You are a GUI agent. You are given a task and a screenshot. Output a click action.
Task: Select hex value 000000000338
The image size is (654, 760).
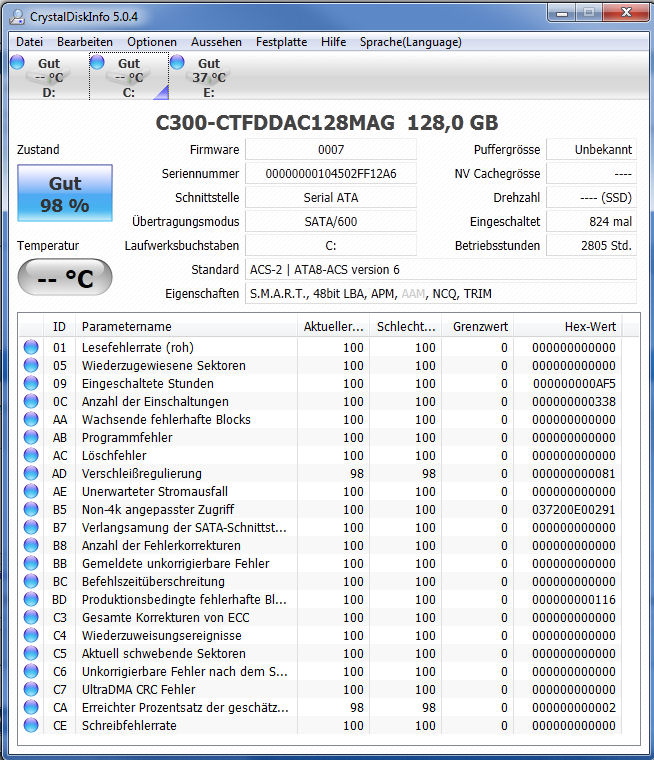tap(574, 401)
